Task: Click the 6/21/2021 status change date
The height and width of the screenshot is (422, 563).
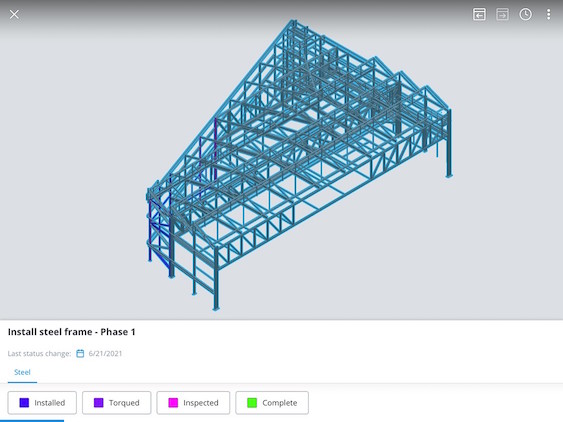Action: point(105,353)
